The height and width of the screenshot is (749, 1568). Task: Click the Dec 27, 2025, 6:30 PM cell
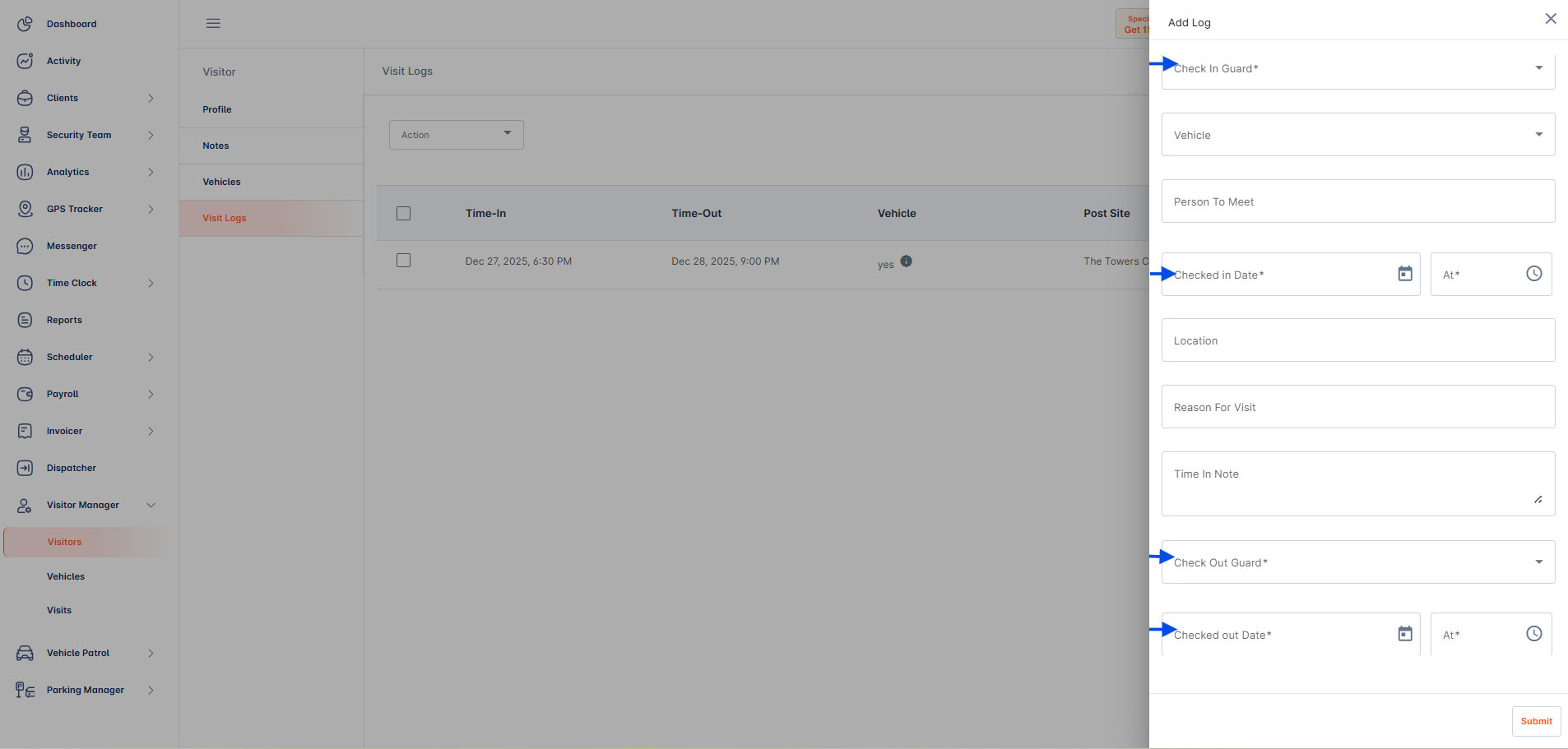coord(518,261)
